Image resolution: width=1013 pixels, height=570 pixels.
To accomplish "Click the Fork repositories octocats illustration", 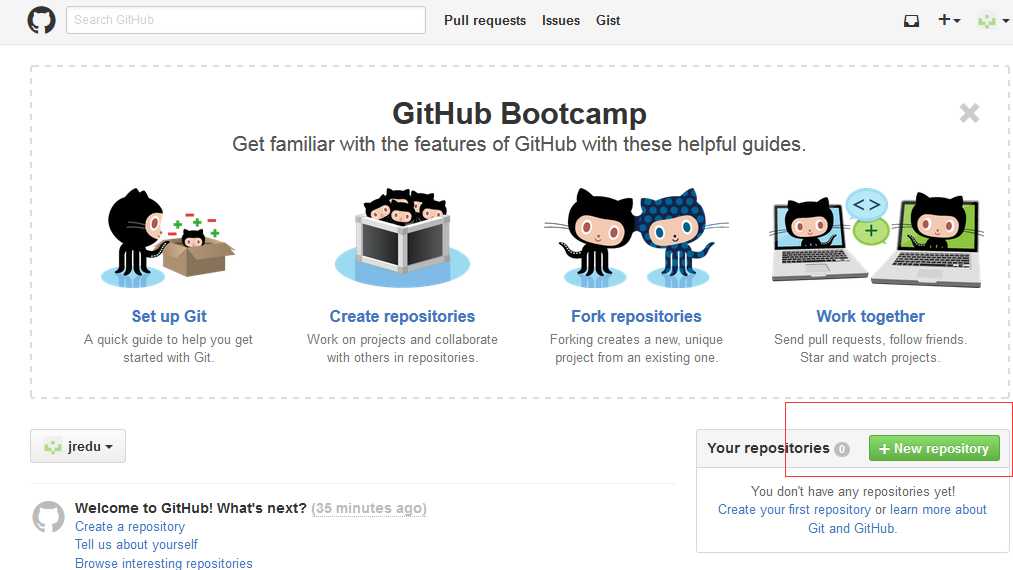I will click(x=636, y=238).
